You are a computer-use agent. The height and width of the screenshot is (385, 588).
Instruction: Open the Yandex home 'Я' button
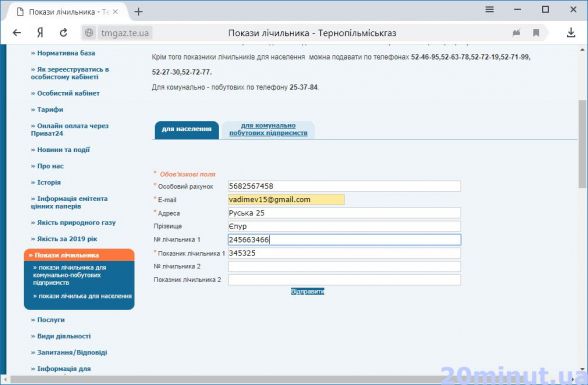click(40, 33)
